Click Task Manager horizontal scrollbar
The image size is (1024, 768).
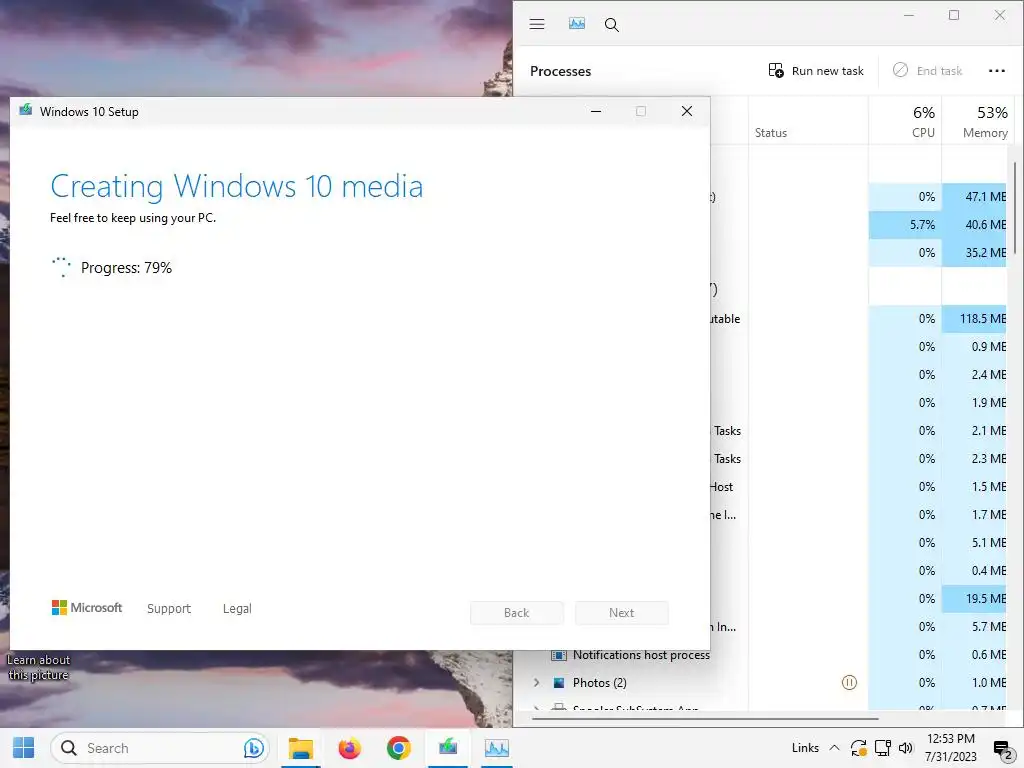(x=705, y=718)
